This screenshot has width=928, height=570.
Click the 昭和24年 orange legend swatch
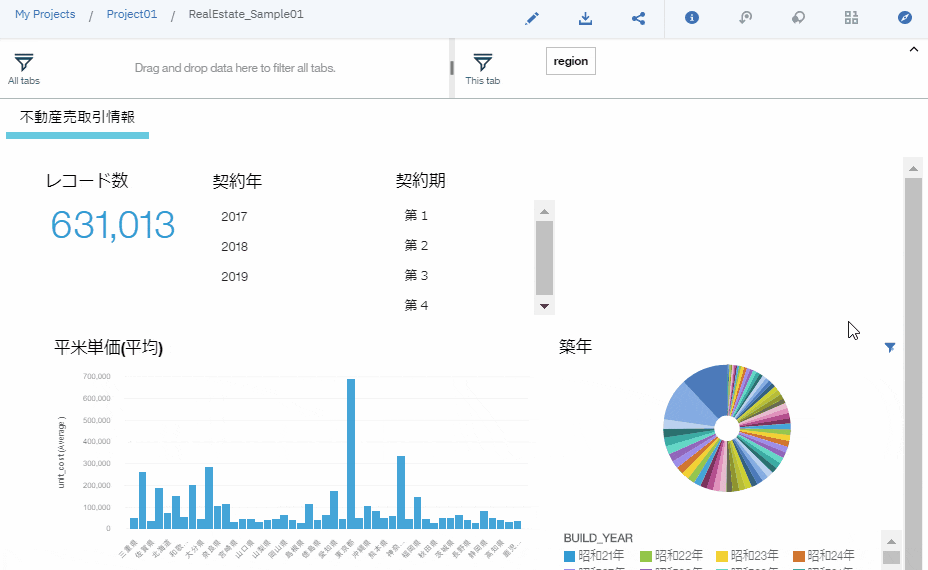(x=798, y=556)
